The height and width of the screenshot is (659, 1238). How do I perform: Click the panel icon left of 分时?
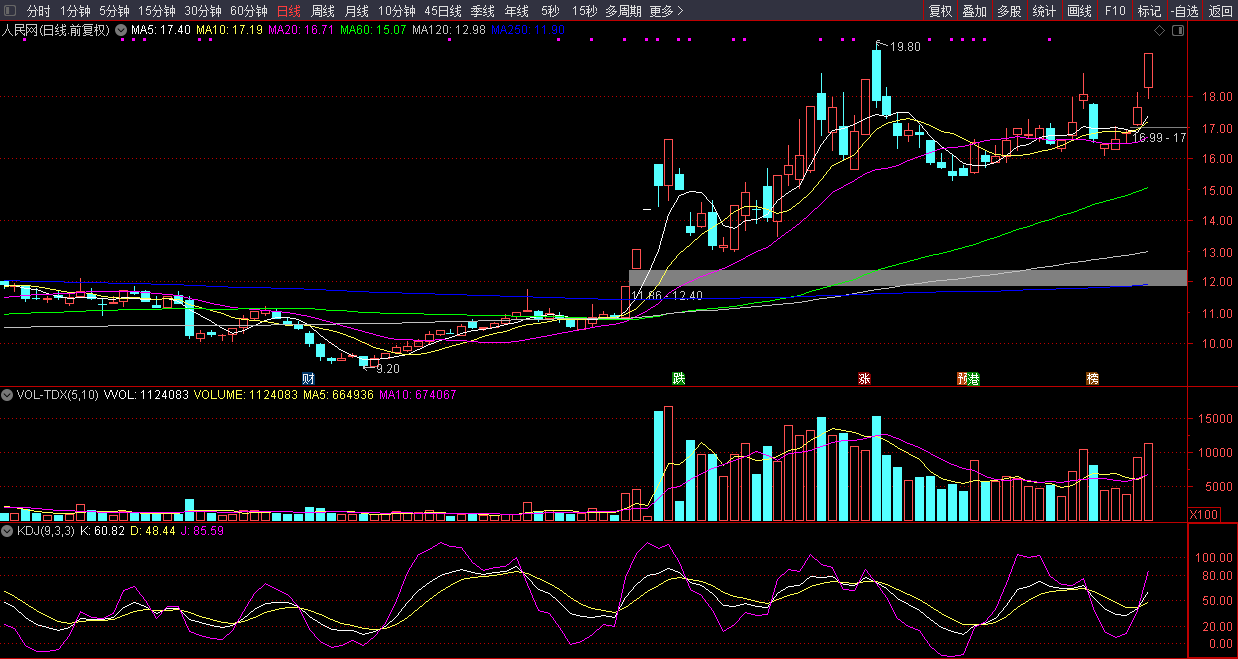(x=10, y=11)
